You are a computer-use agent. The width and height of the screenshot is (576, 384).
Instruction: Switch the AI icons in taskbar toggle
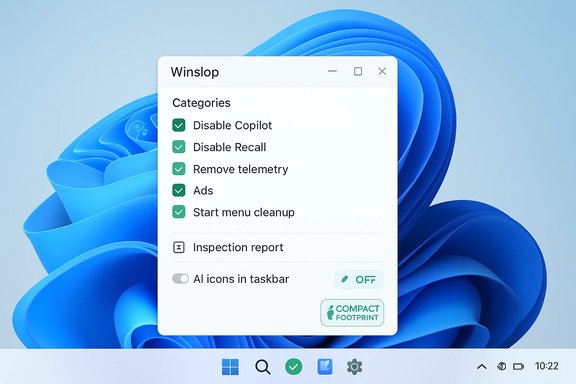[x=180, y=279]
